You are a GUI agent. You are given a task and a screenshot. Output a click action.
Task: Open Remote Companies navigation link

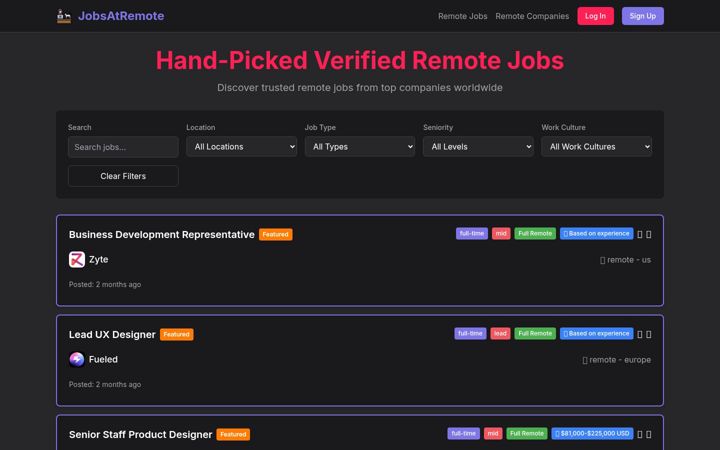532,16
